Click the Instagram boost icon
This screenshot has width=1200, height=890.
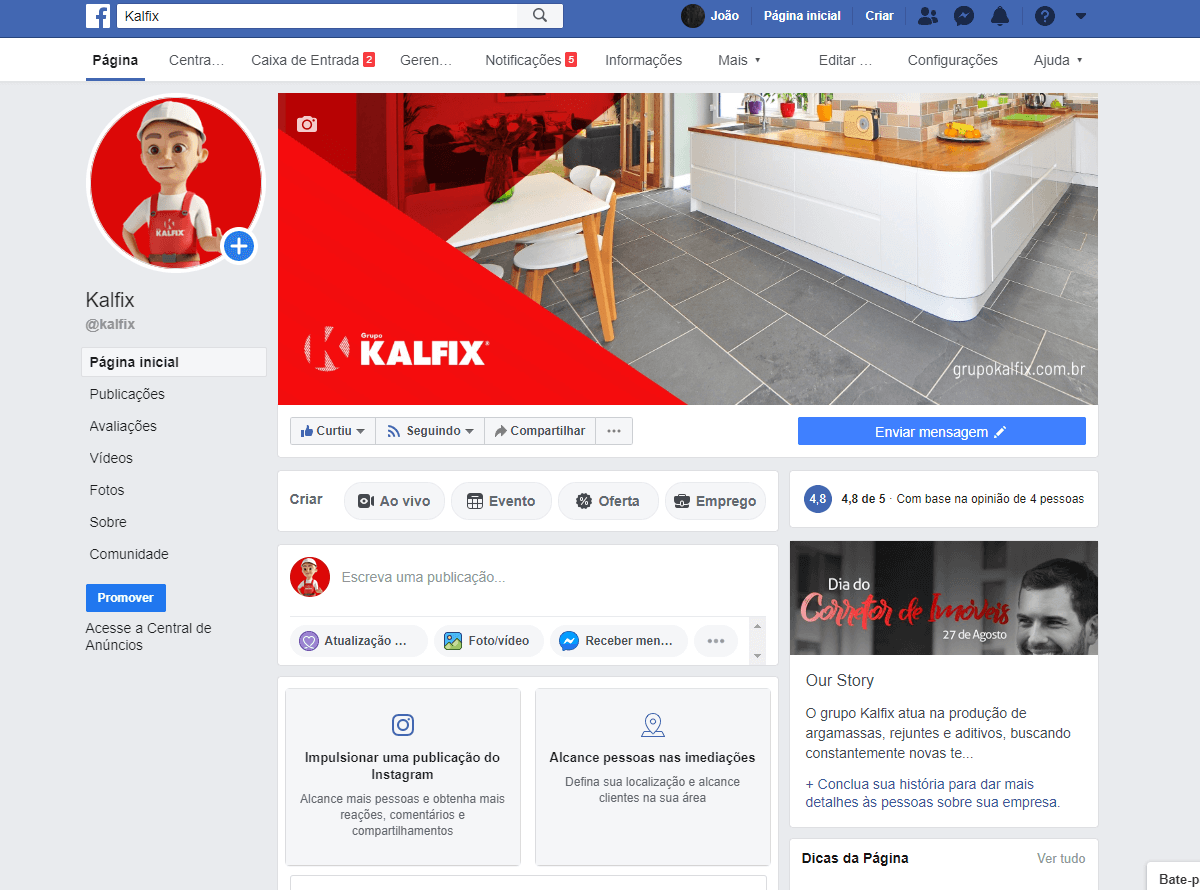403,725
